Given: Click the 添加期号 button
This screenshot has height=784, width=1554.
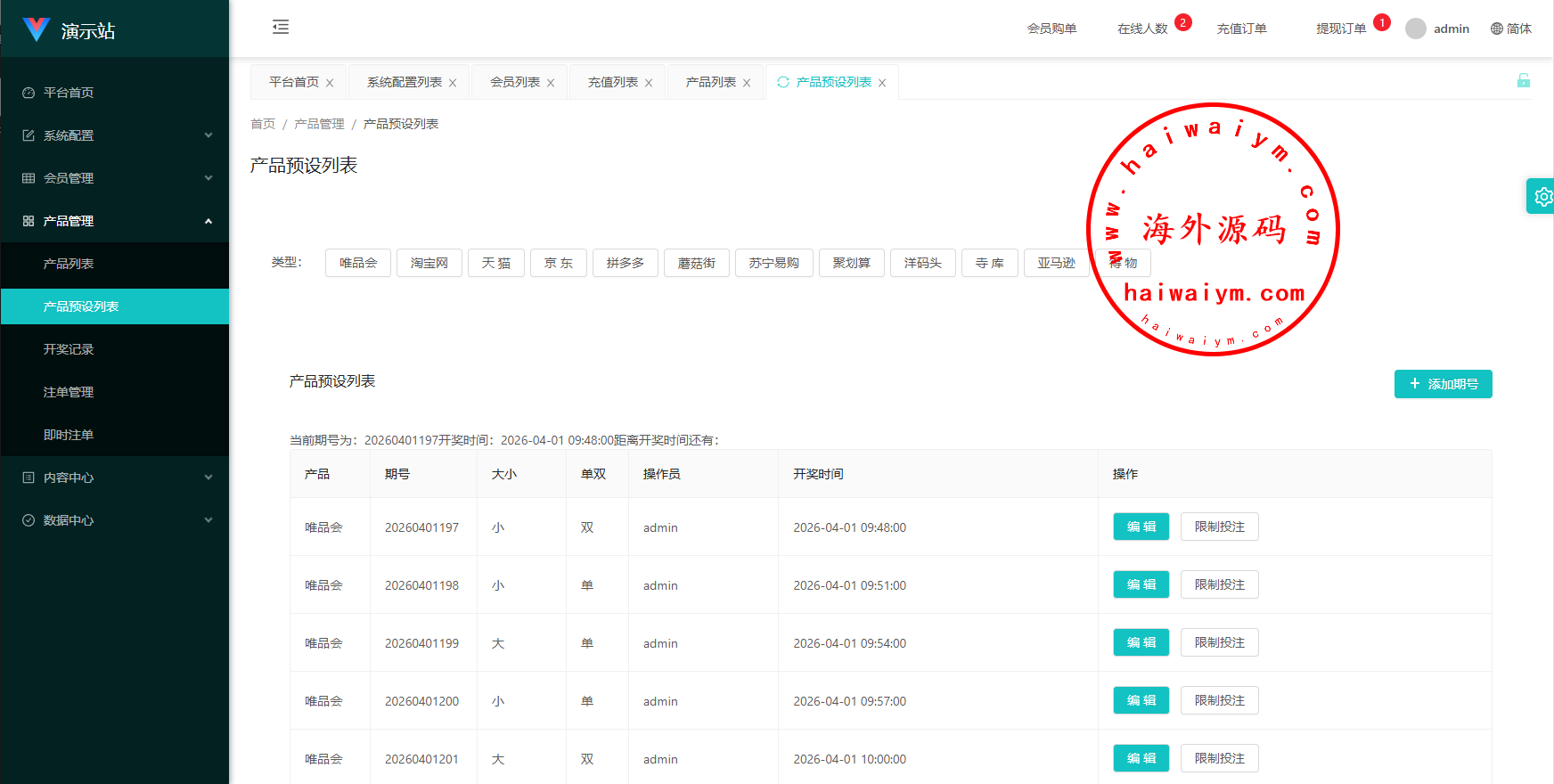Looking at the screenshot, I should (1443, 384).
